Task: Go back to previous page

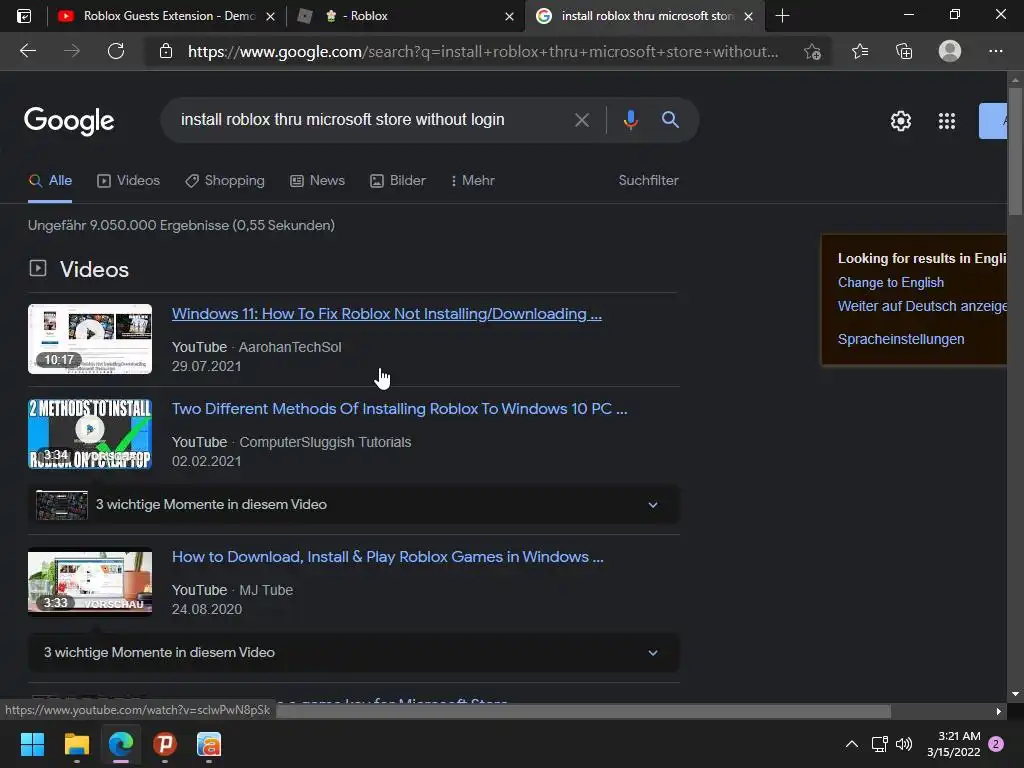Action: [28, 51]
